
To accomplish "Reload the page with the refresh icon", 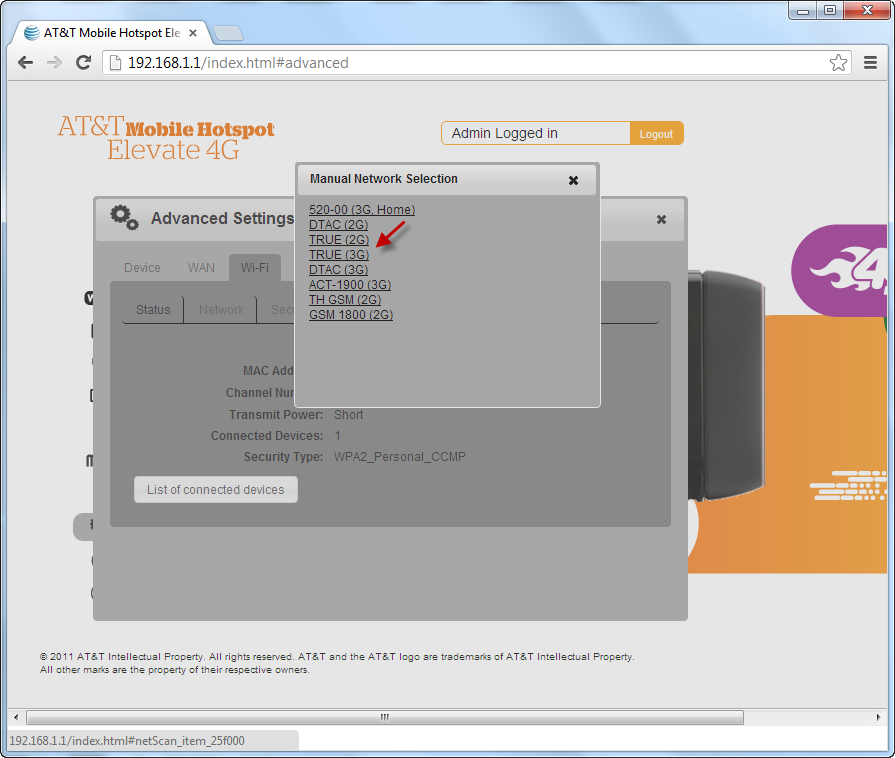I will point(84,63).
